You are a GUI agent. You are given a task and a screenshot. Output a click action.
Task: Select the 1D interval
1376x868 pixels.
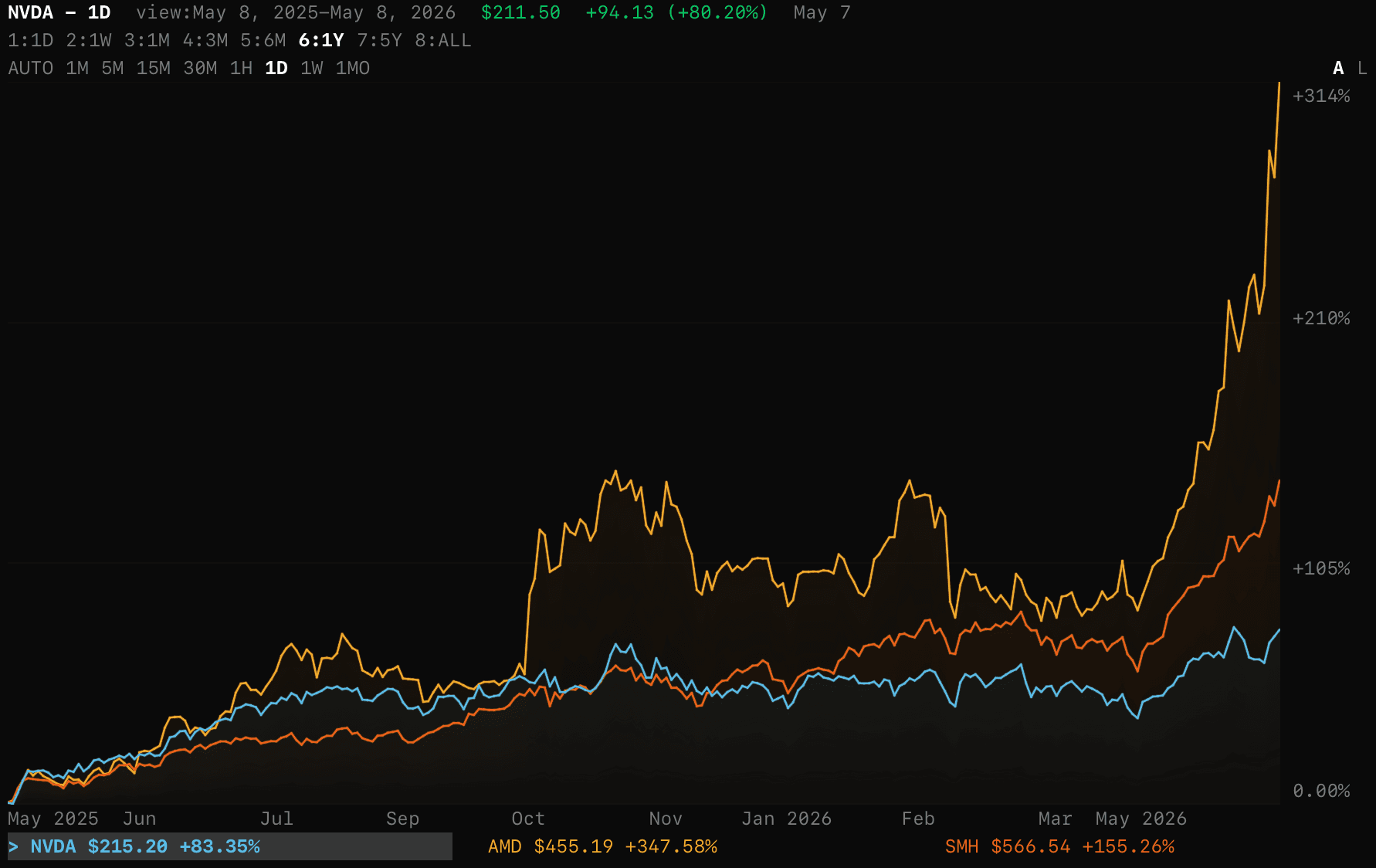276,68
